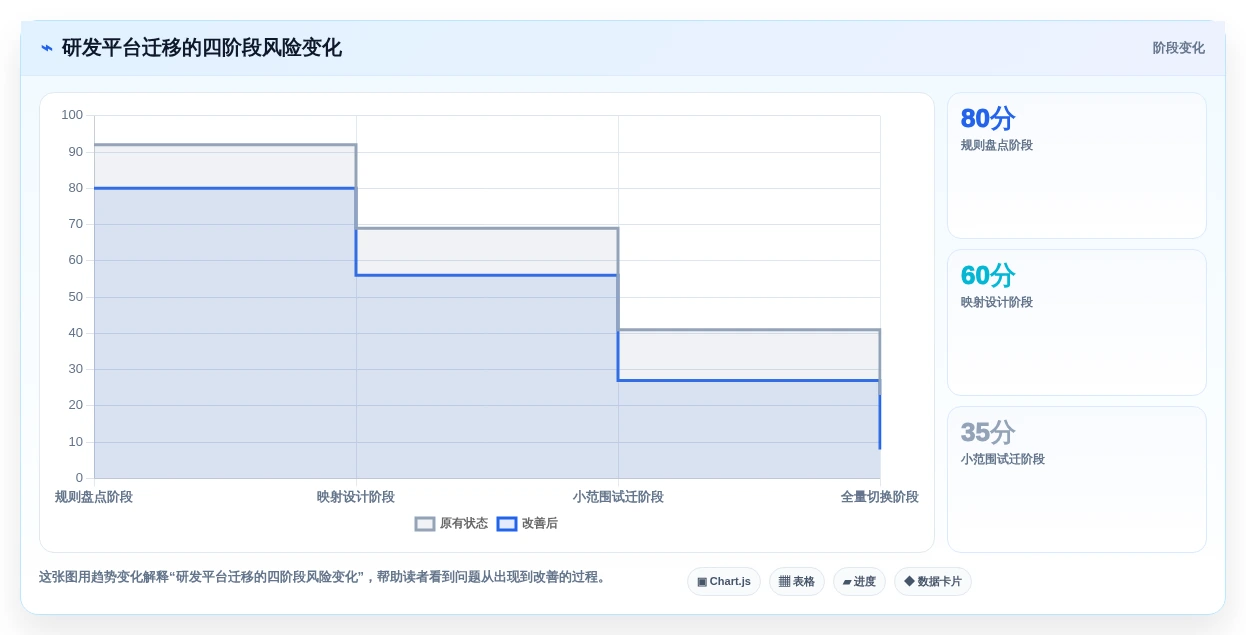Toggle the 原有状态 legend item
Image resolution: width=1246 pixels, height=635 pixels.
452,523
